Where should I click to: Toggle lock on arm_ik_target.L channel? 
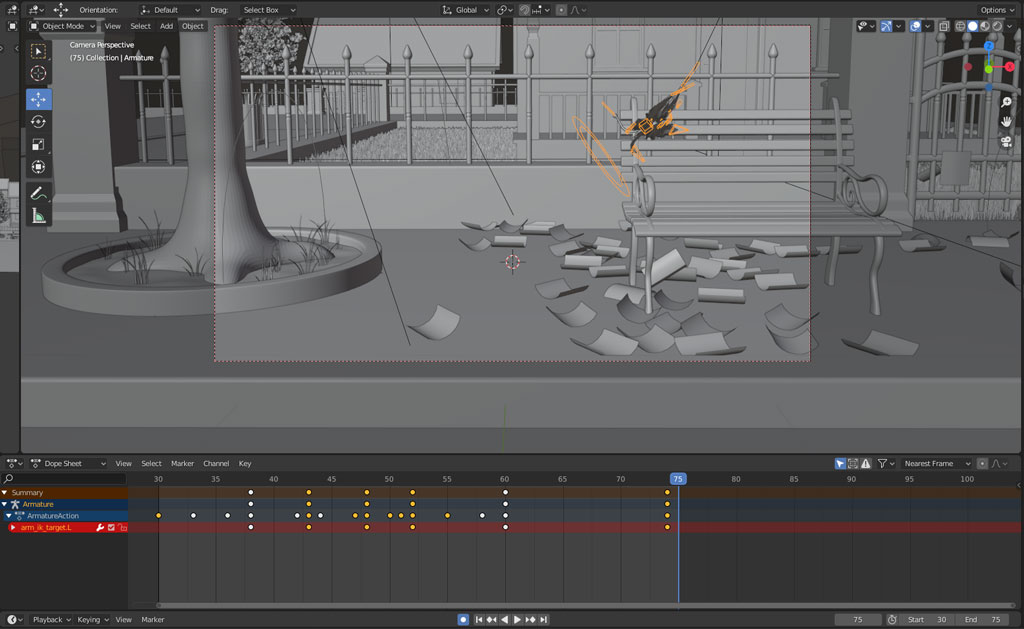[123, 528]
